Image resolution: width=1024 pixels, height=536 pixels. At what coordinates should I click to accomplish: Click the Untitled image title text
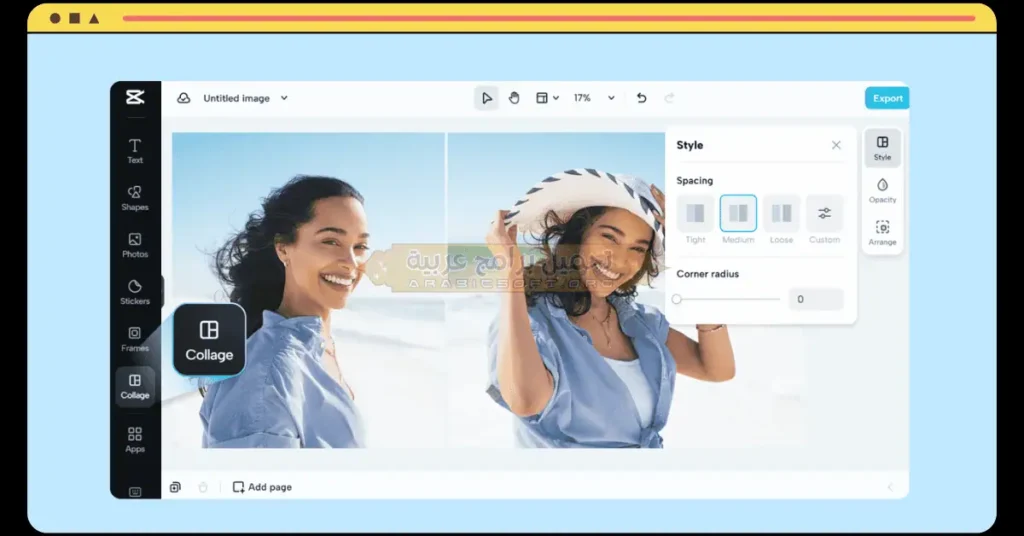point(236,98)
